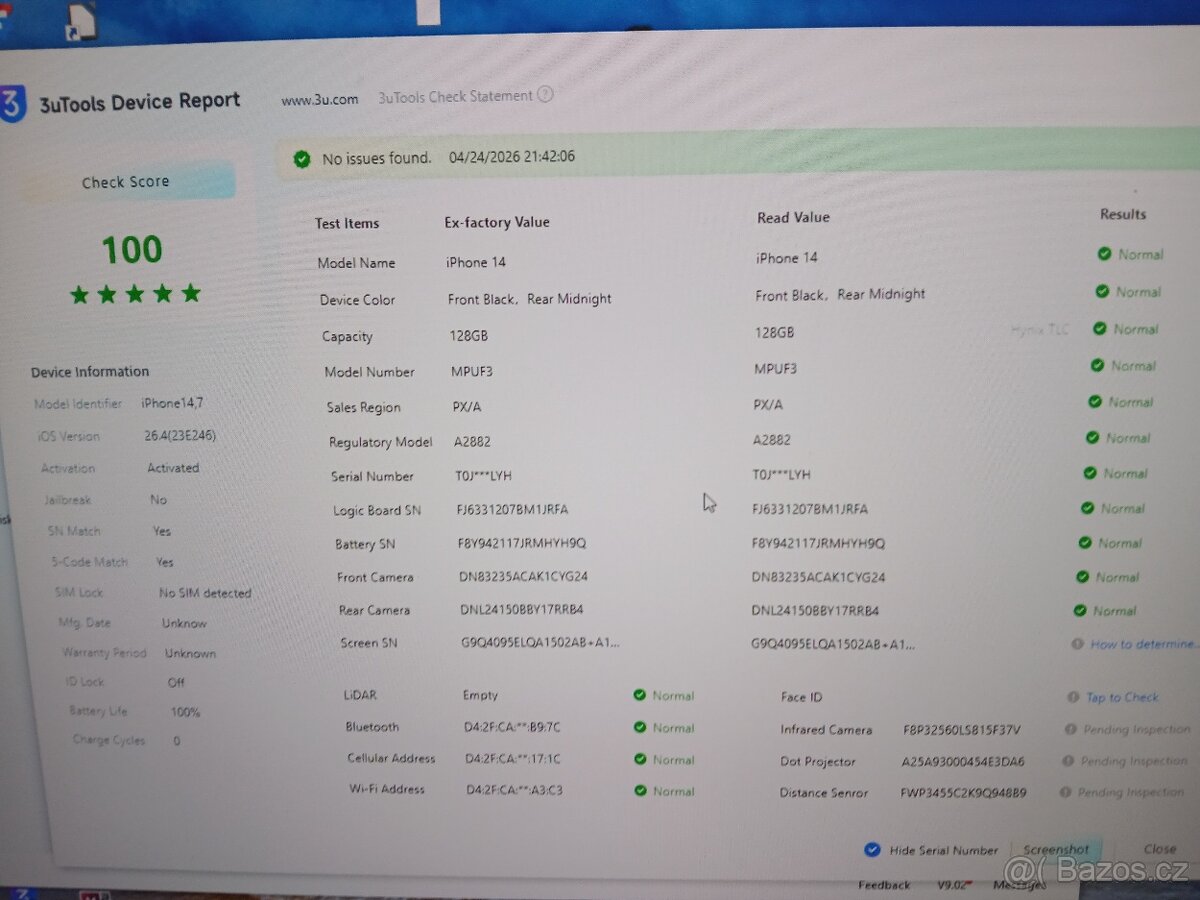Image resolution: width=1200 pixels, height=900 pixels.
Task: Click the Normal check icon in Front Camera row
Action: tap(1082, 576)
